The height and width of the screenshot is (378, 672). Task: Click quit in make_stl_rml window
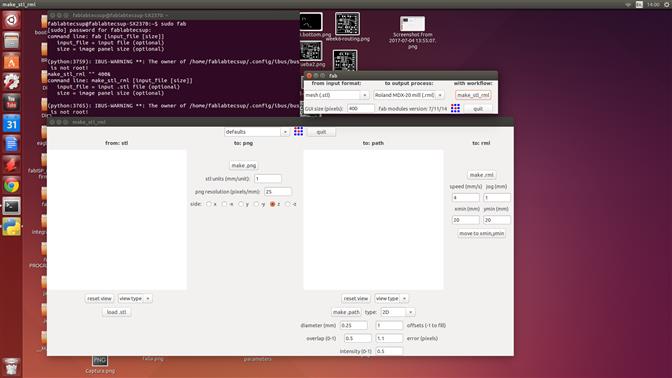[321, 132]
